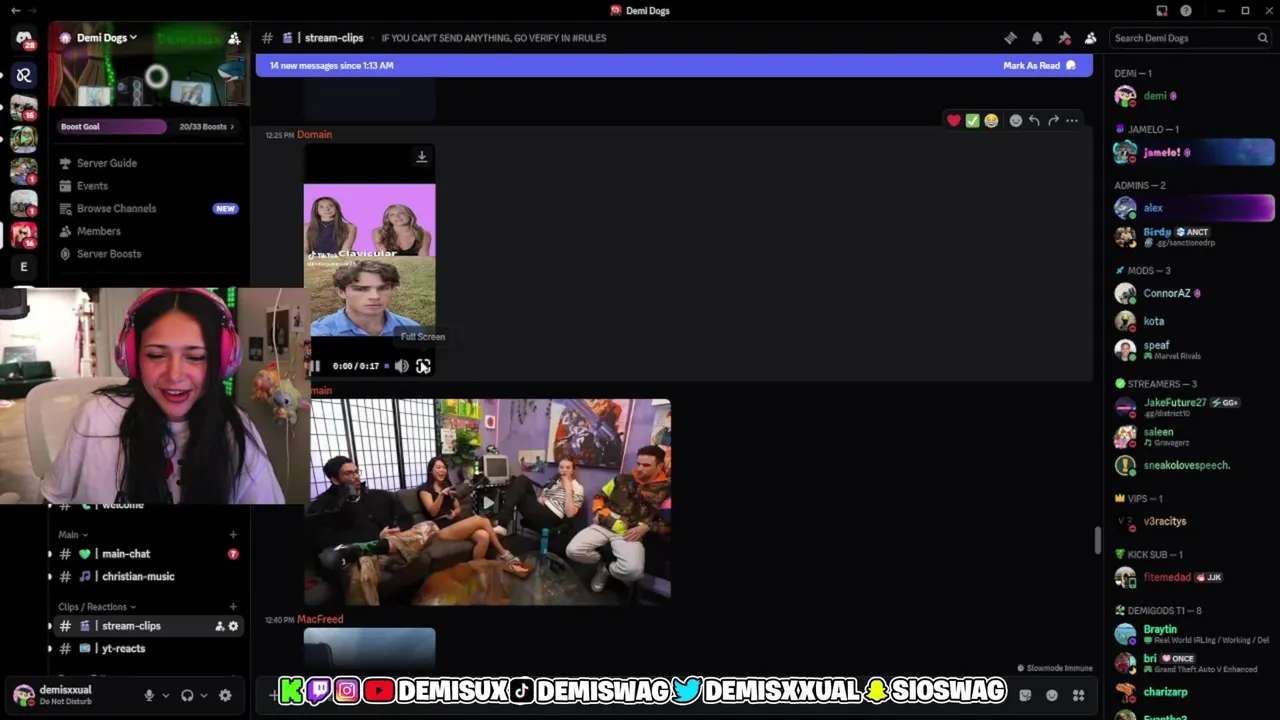1280x720 pixels.
Task: Click chat scrollbar thumb
Action: tap(1097, 540)
